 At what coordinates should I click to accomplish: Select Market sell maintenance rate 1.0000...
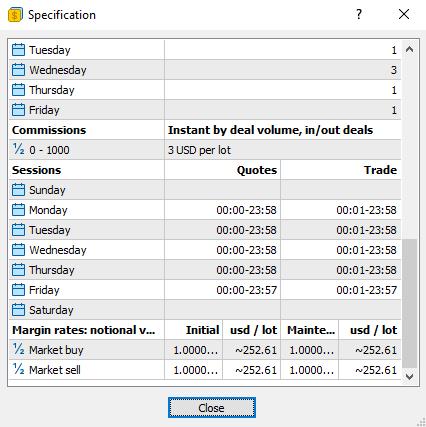tap(311, 370)
